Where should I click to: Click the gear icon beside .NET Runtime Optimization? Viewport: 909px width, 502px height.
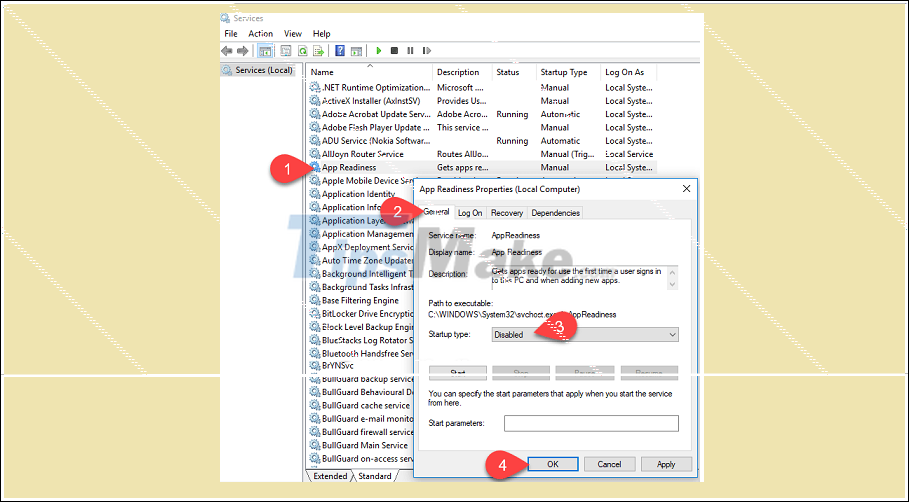tap(315, 88)
